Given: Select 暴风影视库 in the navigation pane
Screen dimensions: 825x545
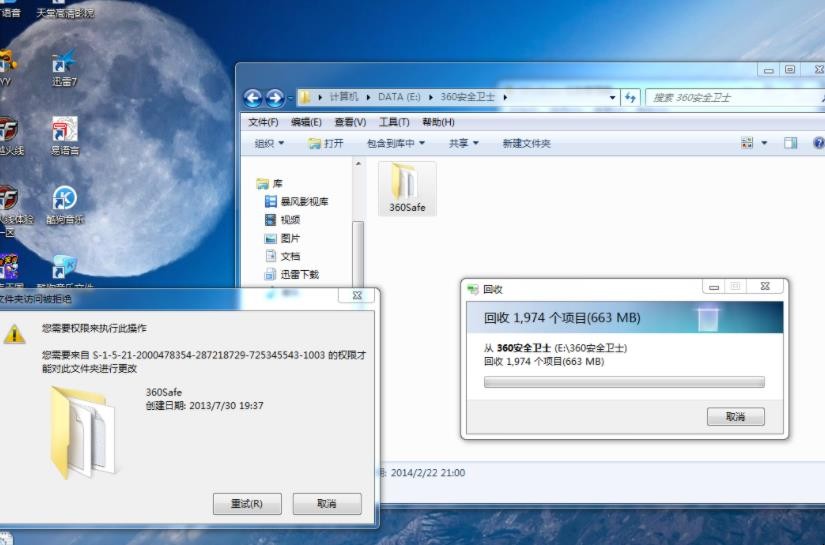Looking at the screenshot, I should [296, 201].
